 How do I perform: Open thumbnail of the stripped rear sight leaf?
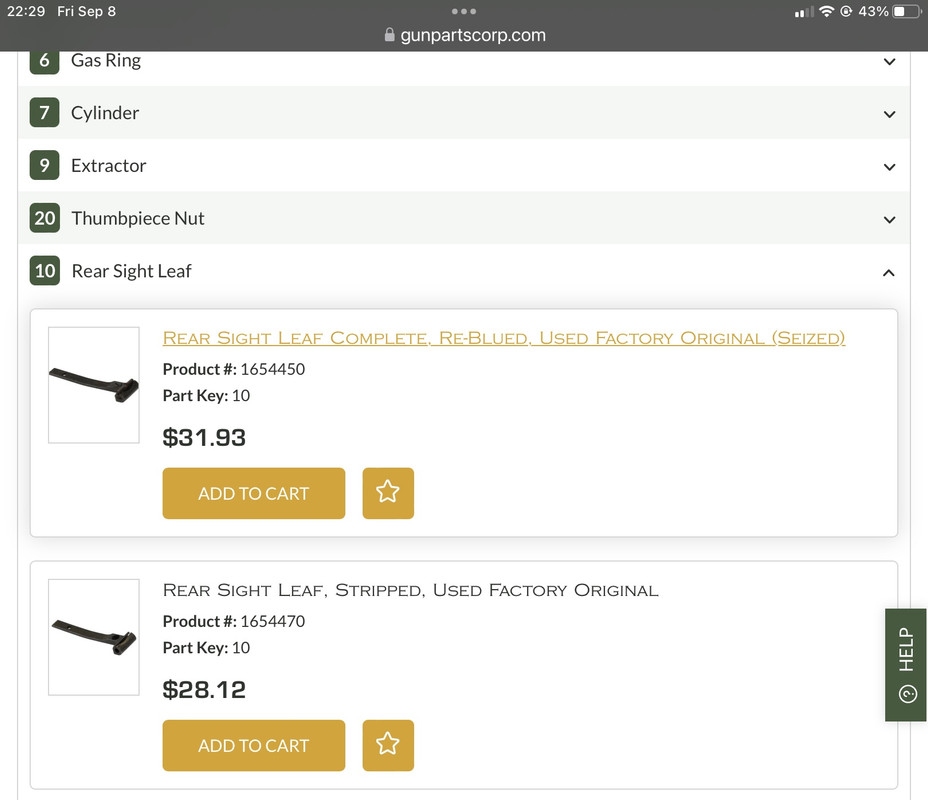[94, 637]
